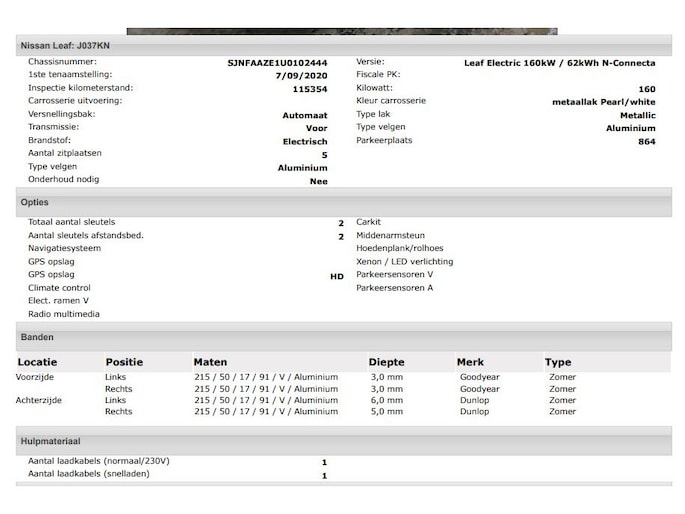Screen dimensions: 685x514
Task: Select the date 7/09/2020
Action: click(301, 75)
